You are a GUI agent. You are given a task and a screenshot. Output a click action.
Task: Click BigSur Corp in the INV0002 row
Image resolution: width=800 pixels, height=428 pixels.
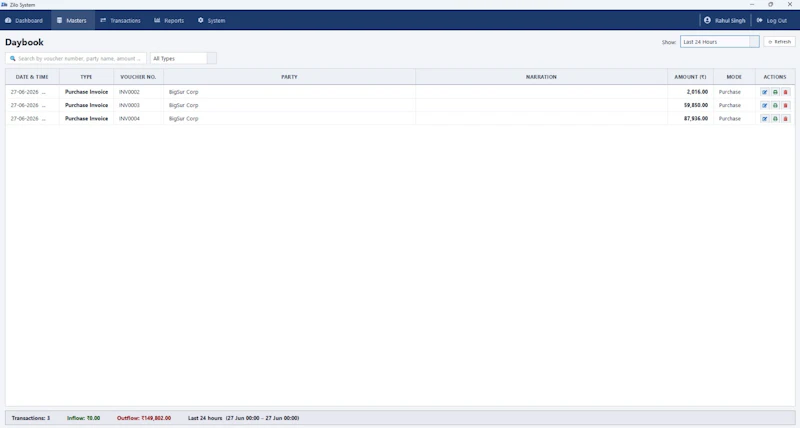[184, 92]
